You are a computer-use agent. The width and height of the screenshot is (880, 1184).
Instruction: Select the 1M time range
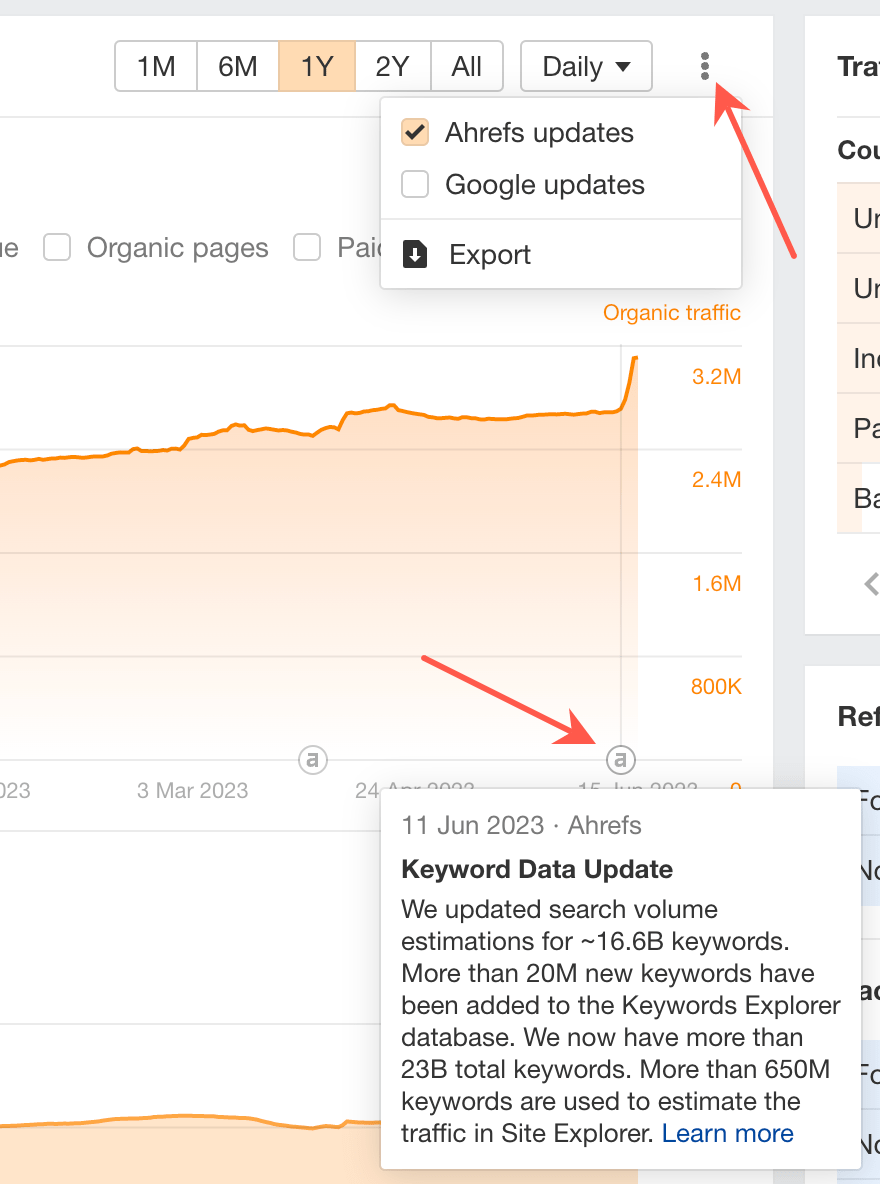(156, 67)
